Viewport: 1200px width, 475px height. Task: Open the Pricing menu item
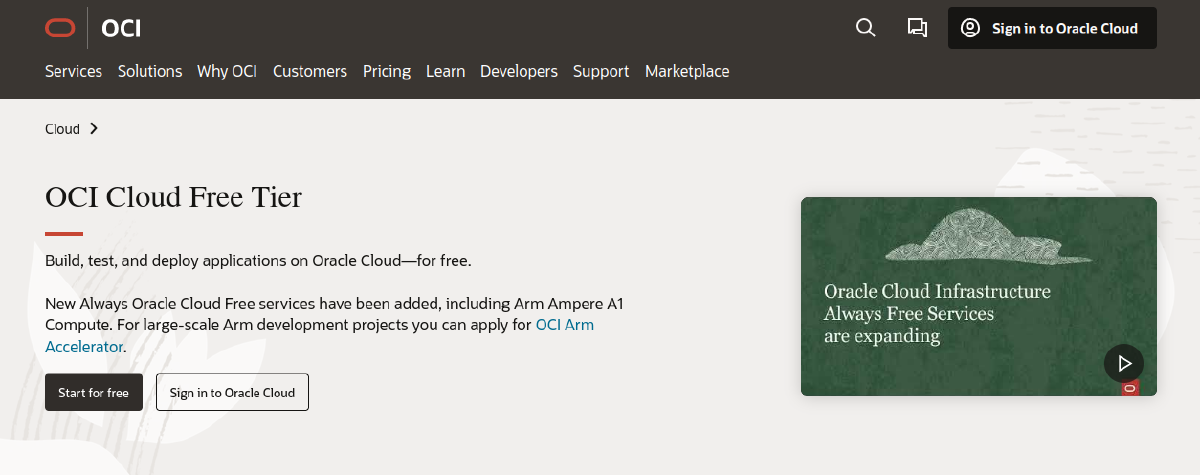pos(387,71)
